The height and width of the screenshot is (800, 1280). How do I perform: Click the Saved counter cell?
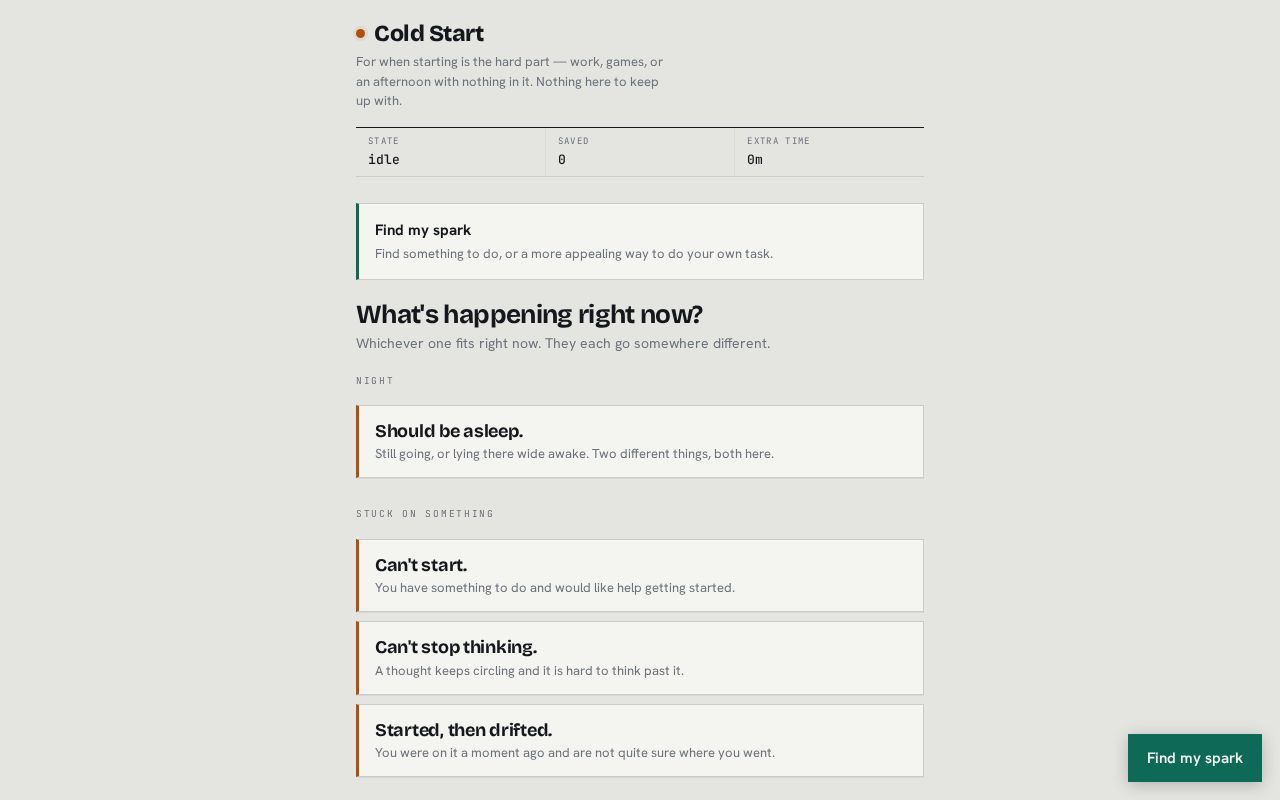click(640, 152)
